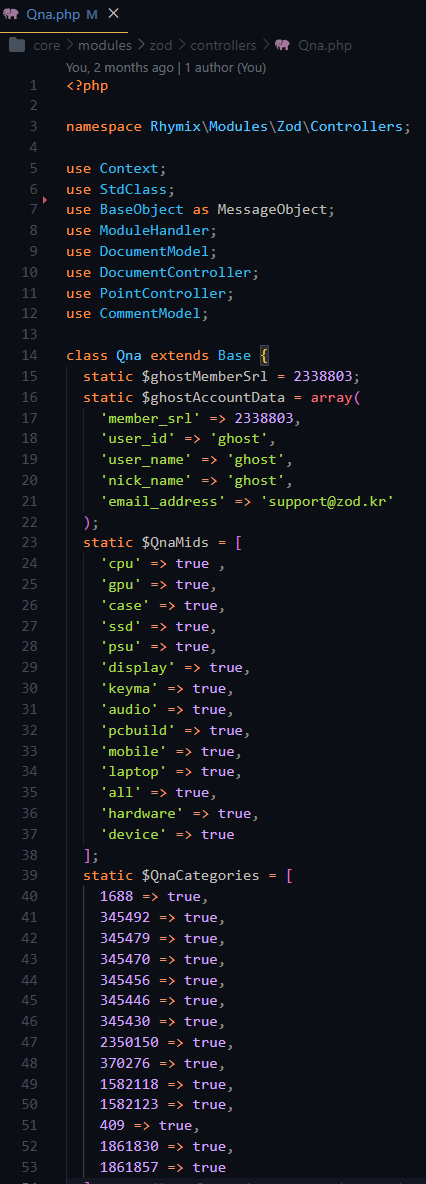The width and height of the screenshot is (426, 1184).
Task: Click line number 23 in the gutter
Action: 30,542
